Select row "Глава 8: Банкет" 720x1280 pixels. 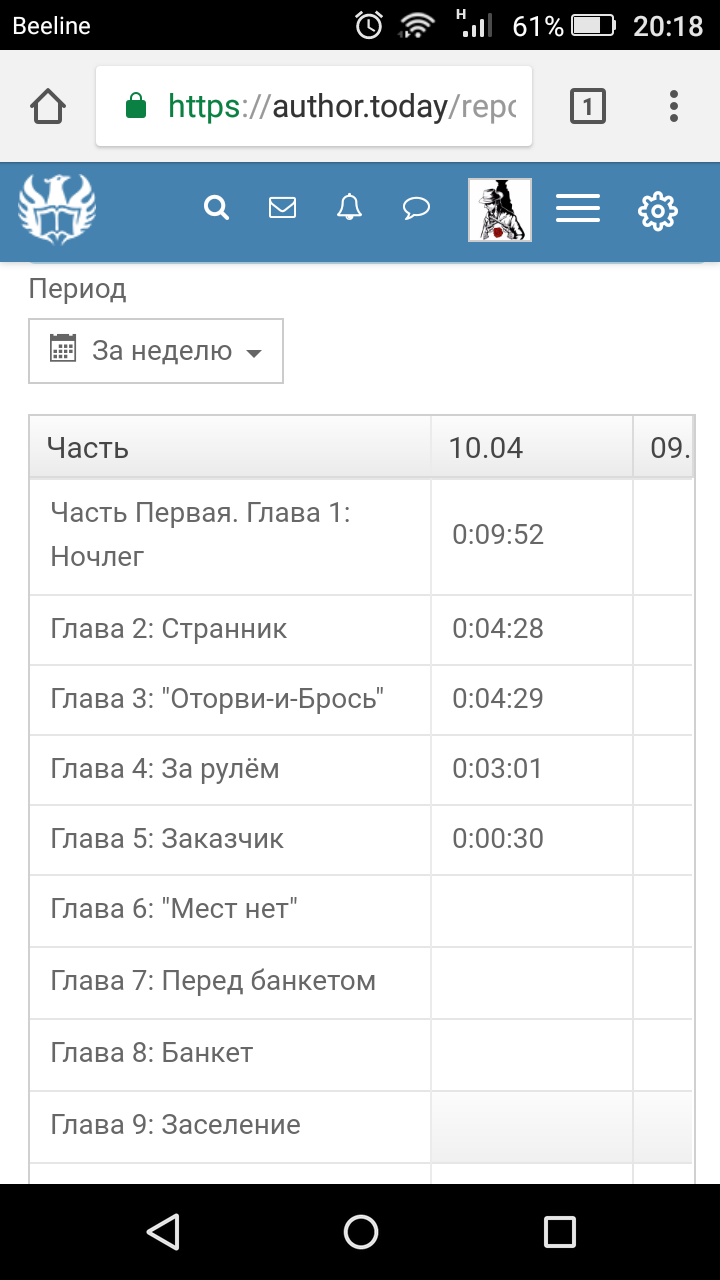[152, 1053]
